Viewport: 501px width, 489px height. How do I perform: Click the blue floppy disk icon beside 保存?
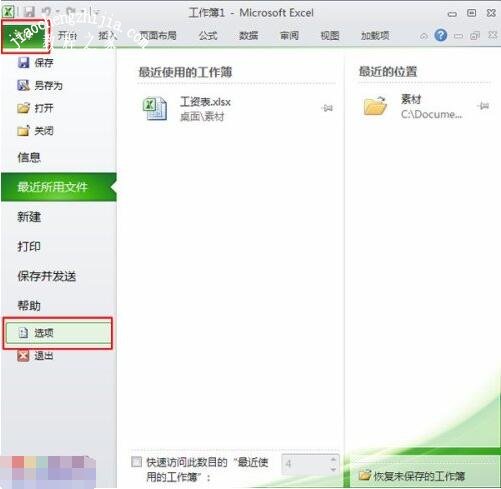(x=23, y=62)
